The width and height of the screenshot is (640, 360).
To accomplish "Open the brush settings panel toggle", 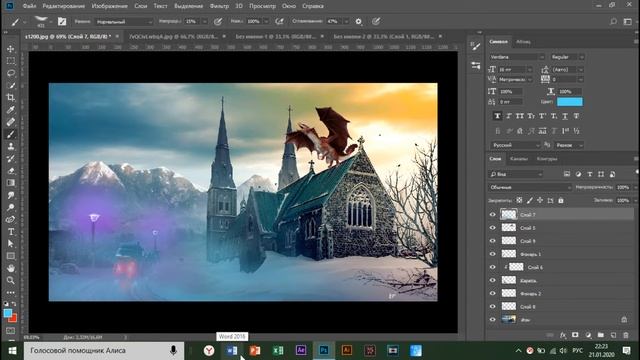I will [62, 21].
